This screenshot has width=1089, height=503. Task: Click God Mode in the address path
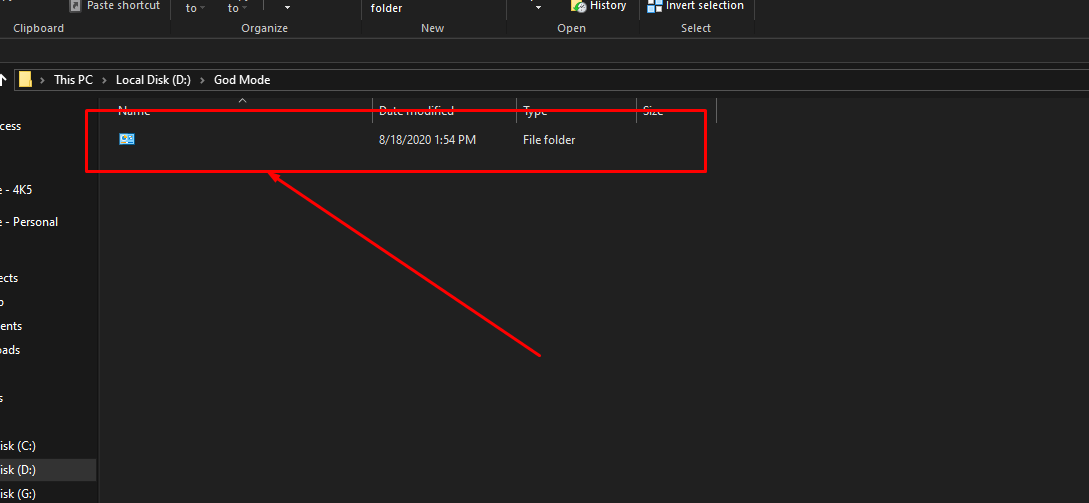(242, 80)
